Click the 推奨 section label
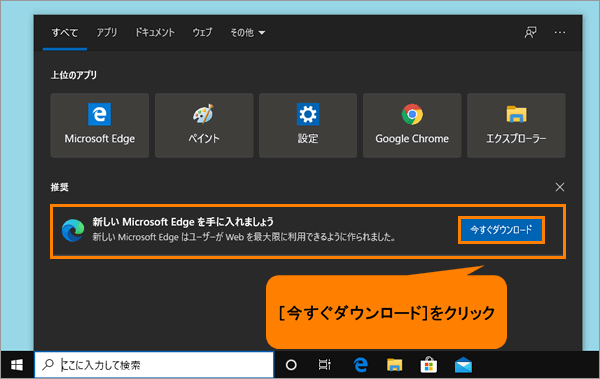 click(x=60, y=187)
